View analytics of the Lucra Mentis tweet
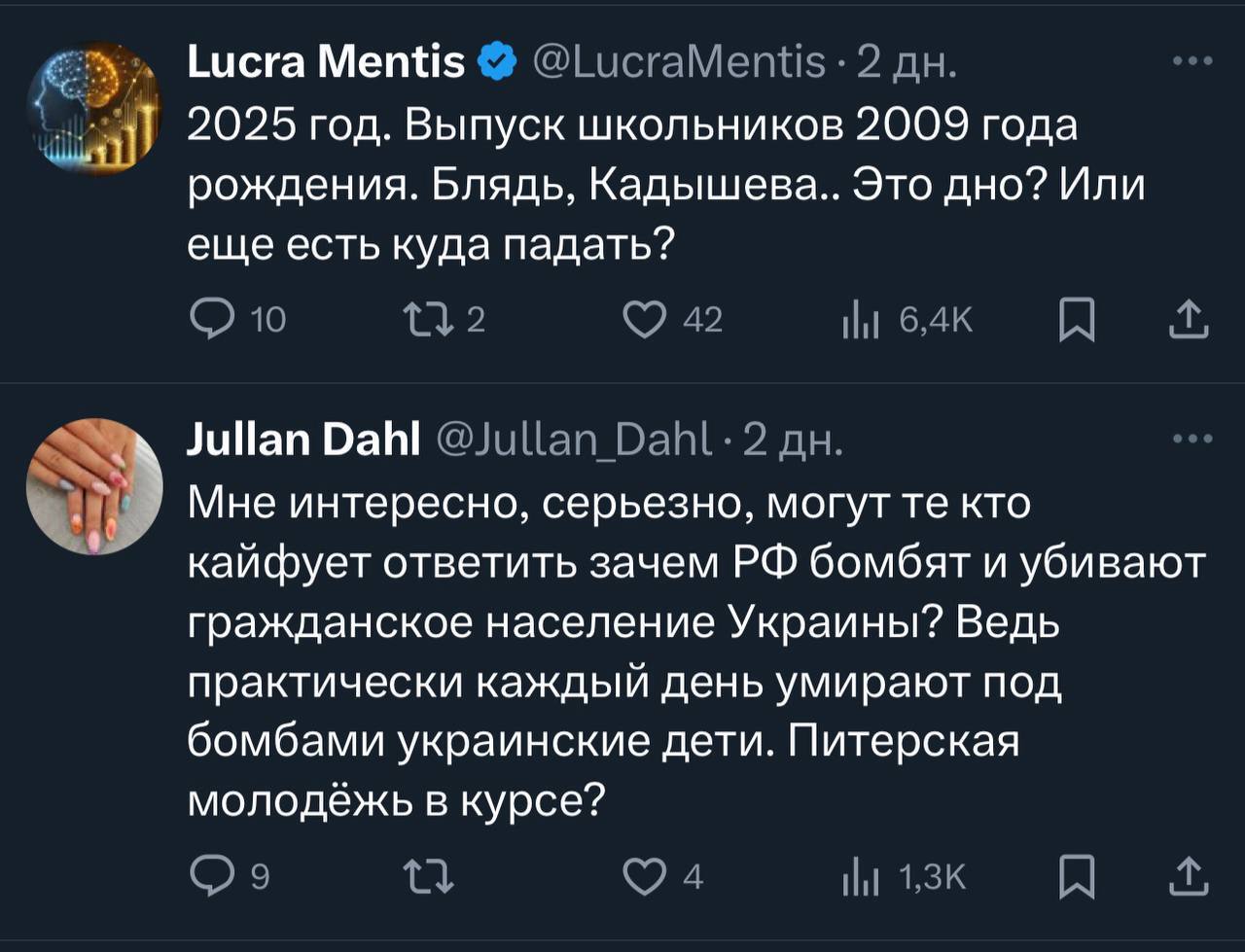Viewport: 1245px width, 952px height. point(860,319)
